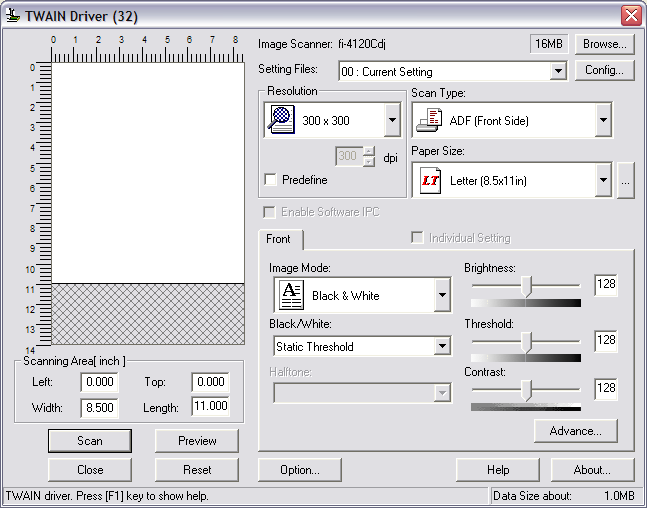Image resolution: width=647 pixels, height=508 pixels.
Task: Open the disabled Halftone dropdown
Action: (442, 393)
